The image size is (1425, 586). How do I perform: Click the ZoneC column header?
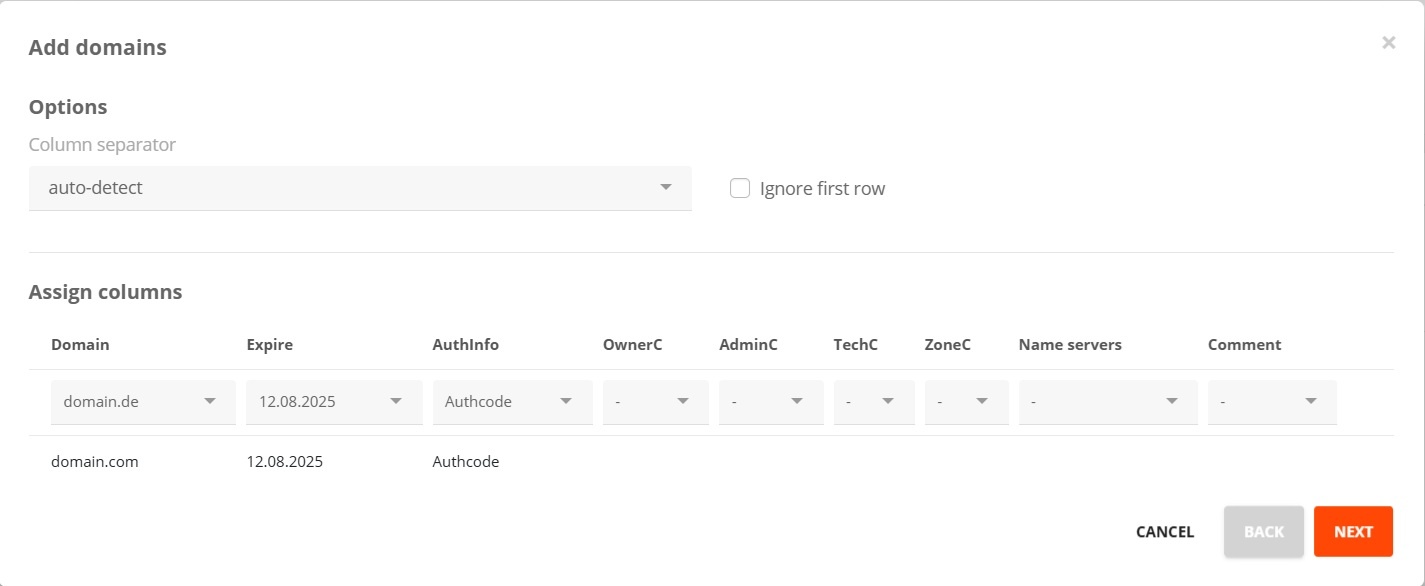click(948, 344)
